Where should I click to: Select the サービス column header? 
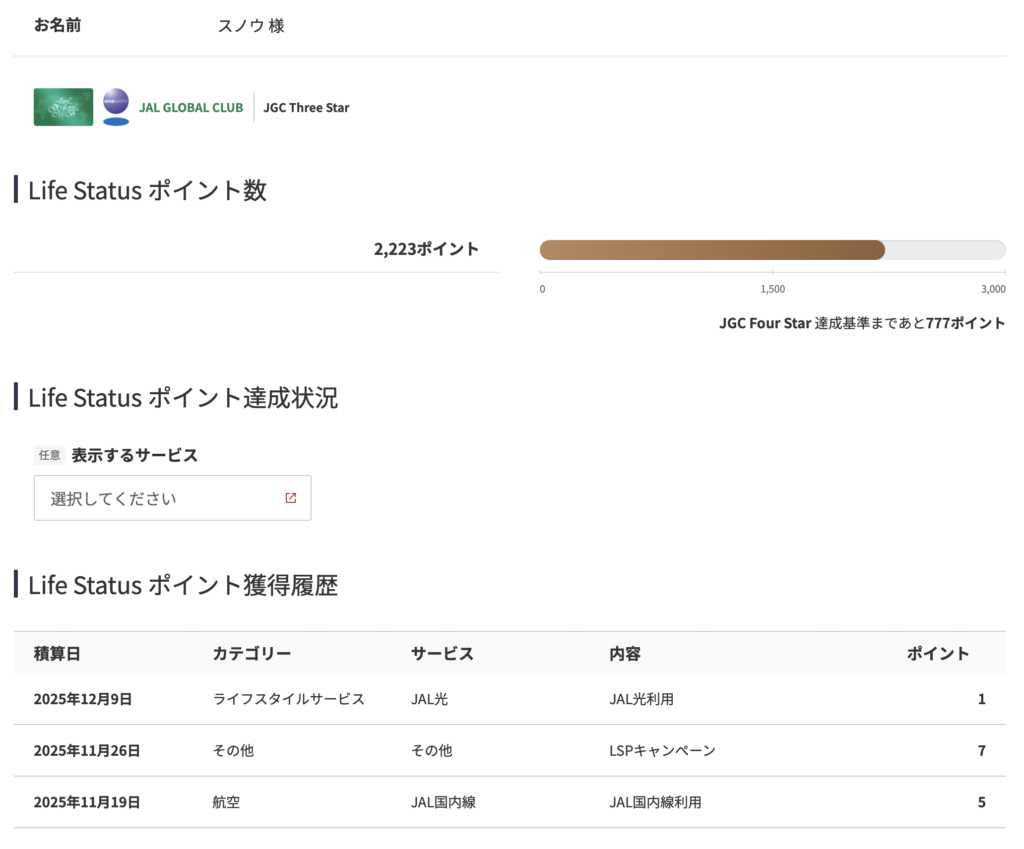(x=442, y=653)
